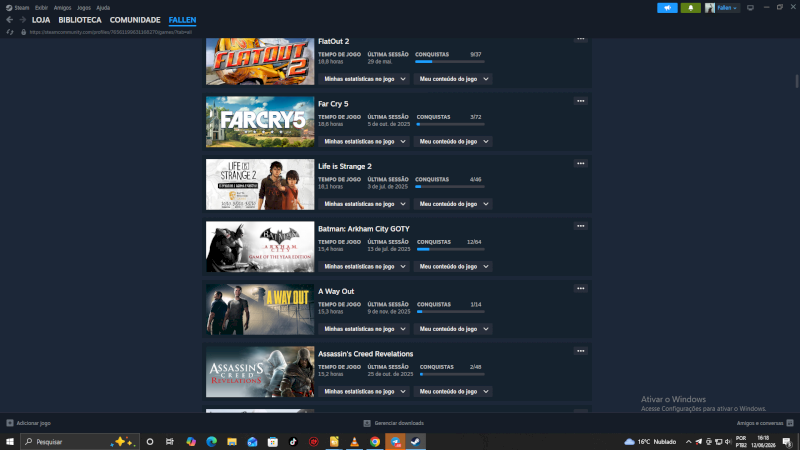The width and height of the screenshot is (800, 450).
Task: Expand FlatOut 2 Meu conteúdo do jogo
Action: click(x=453, y=79)
